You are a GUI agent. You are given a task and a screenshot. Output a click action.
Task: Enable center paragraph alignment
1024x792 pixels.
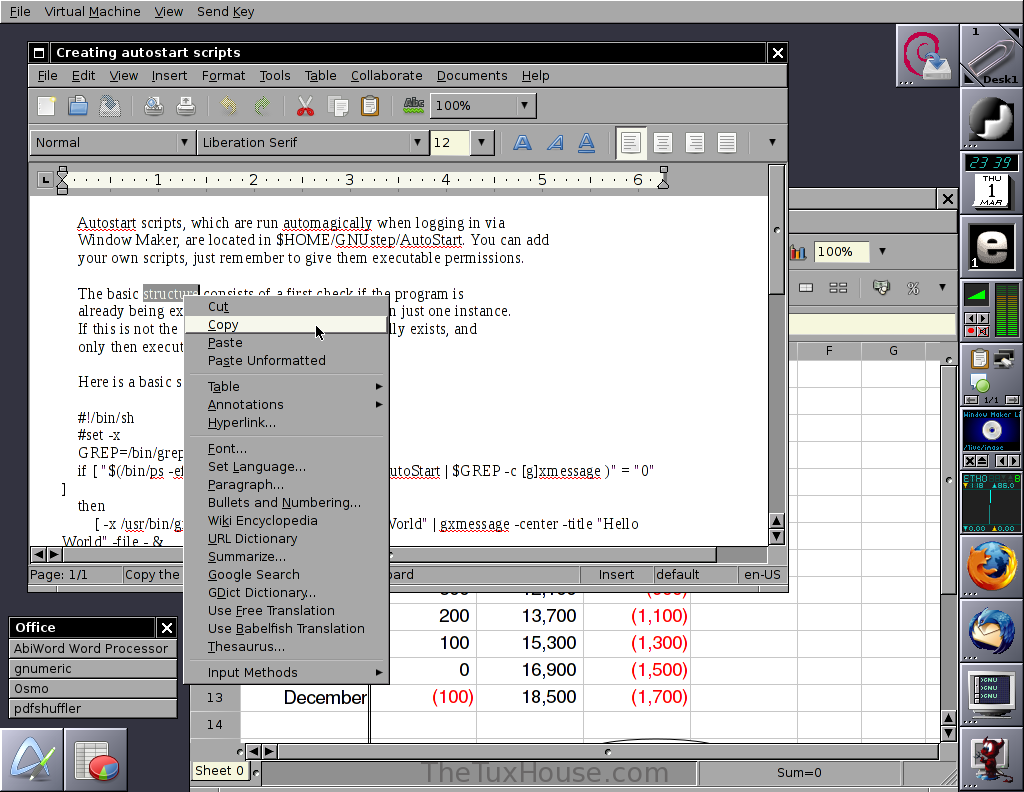(662, 143)
